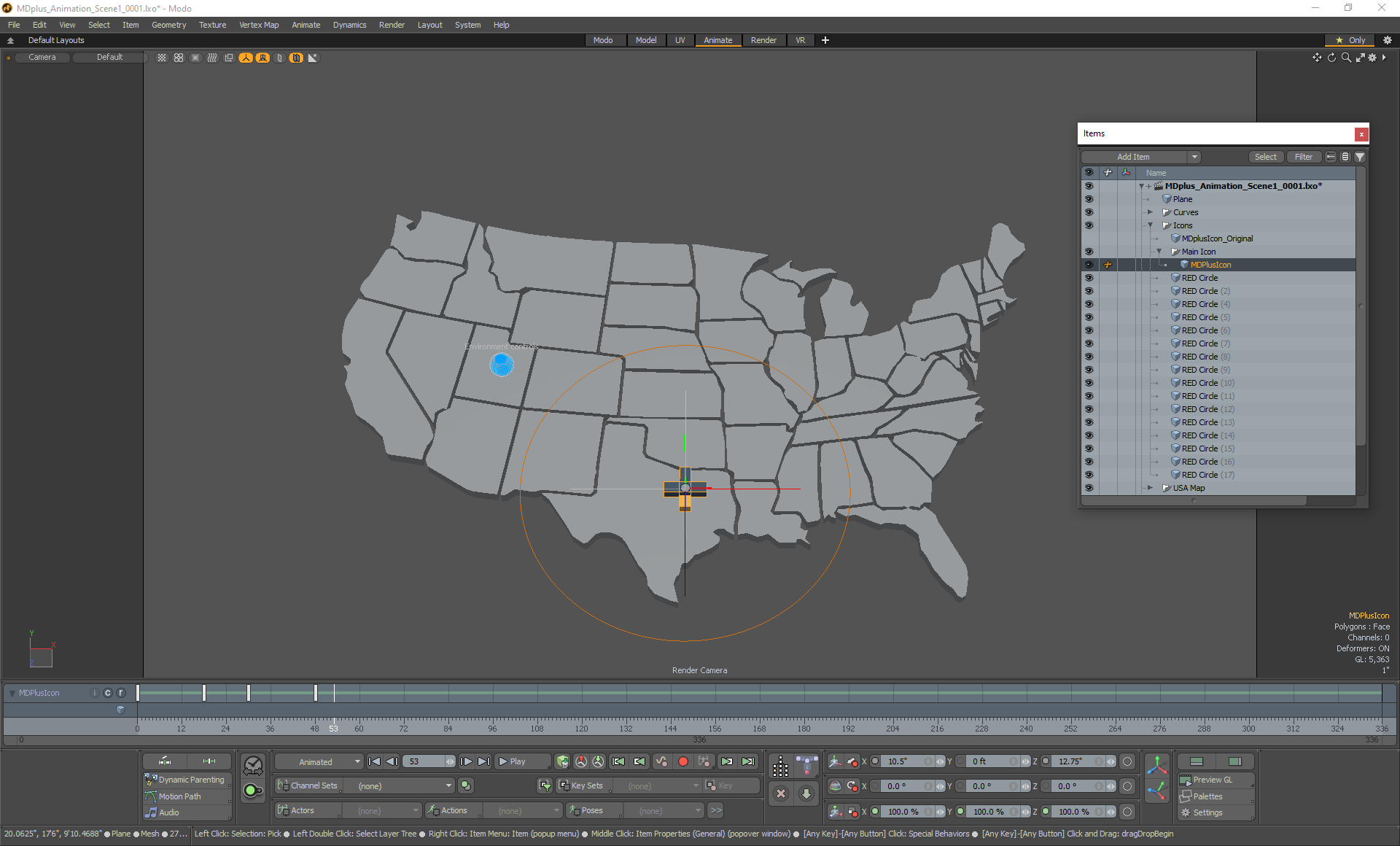The image size is (1400, 846).
Task: Toggle visibility of USA Map group
Action: pyautogui.click(x=1089, y=488)
